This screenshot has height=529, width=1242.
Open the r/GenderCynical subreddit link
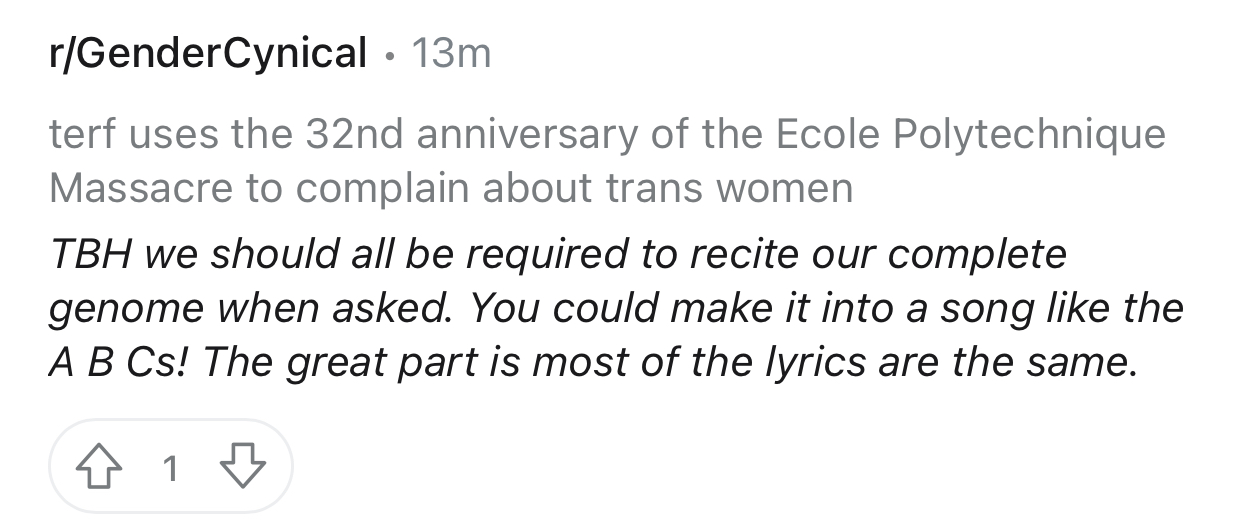tap(208, 53)
